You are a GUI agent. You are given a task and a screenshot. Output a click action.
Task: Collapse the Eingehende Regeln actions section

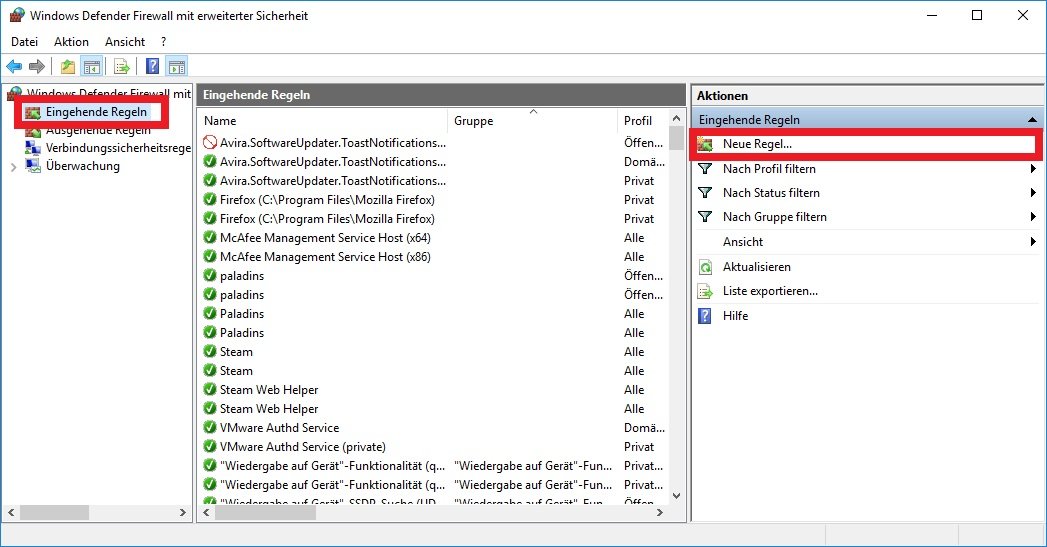coord(1032,120)
